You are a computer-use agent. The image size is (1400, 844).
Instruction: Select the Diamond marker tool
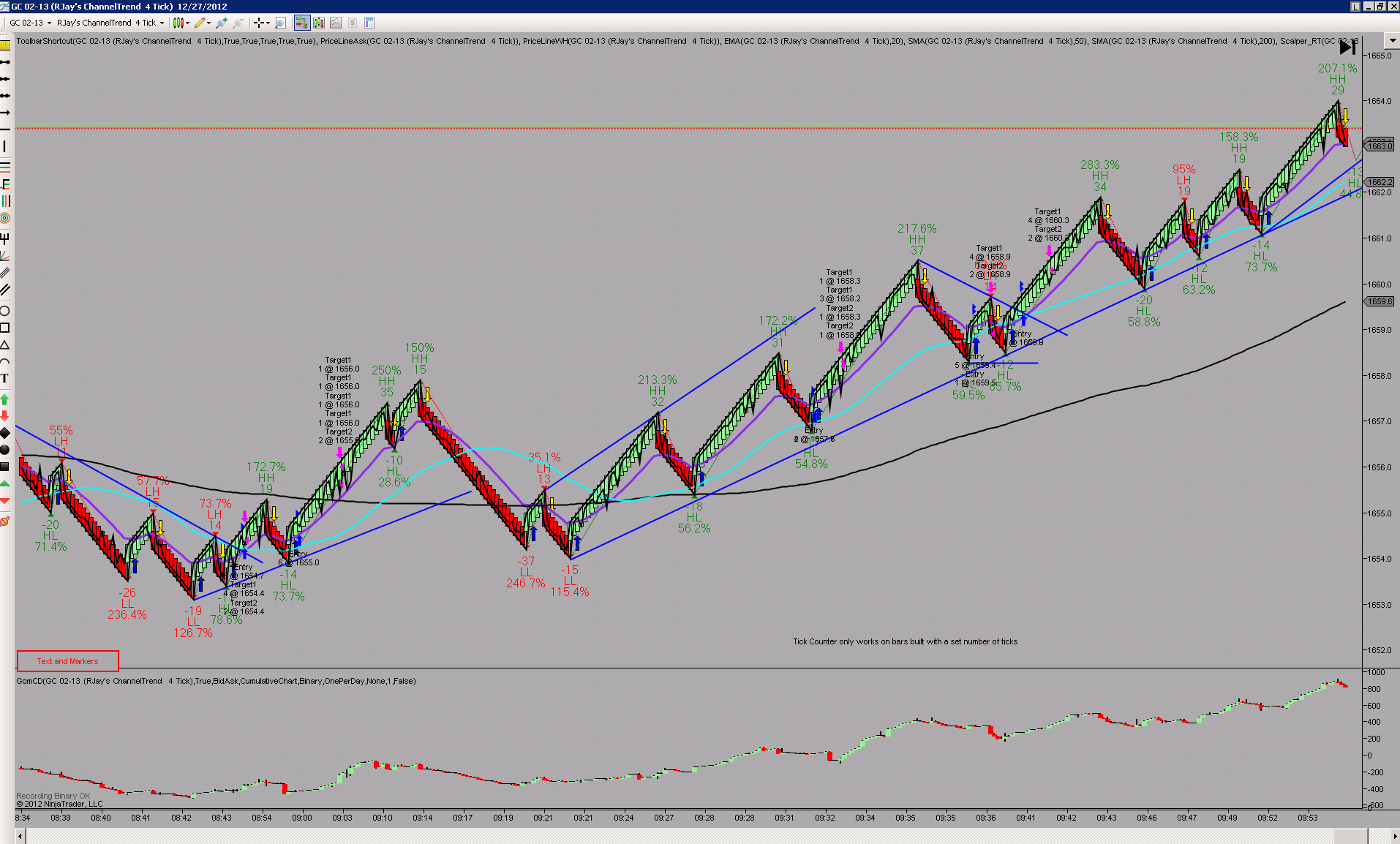coord(5,433)
